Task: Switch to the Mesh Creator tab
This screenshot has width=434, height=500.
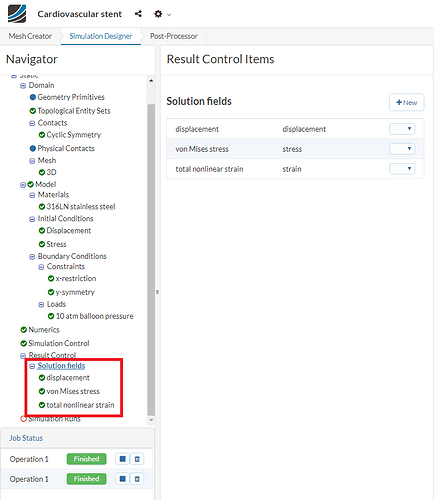Action: click(30, 36)
